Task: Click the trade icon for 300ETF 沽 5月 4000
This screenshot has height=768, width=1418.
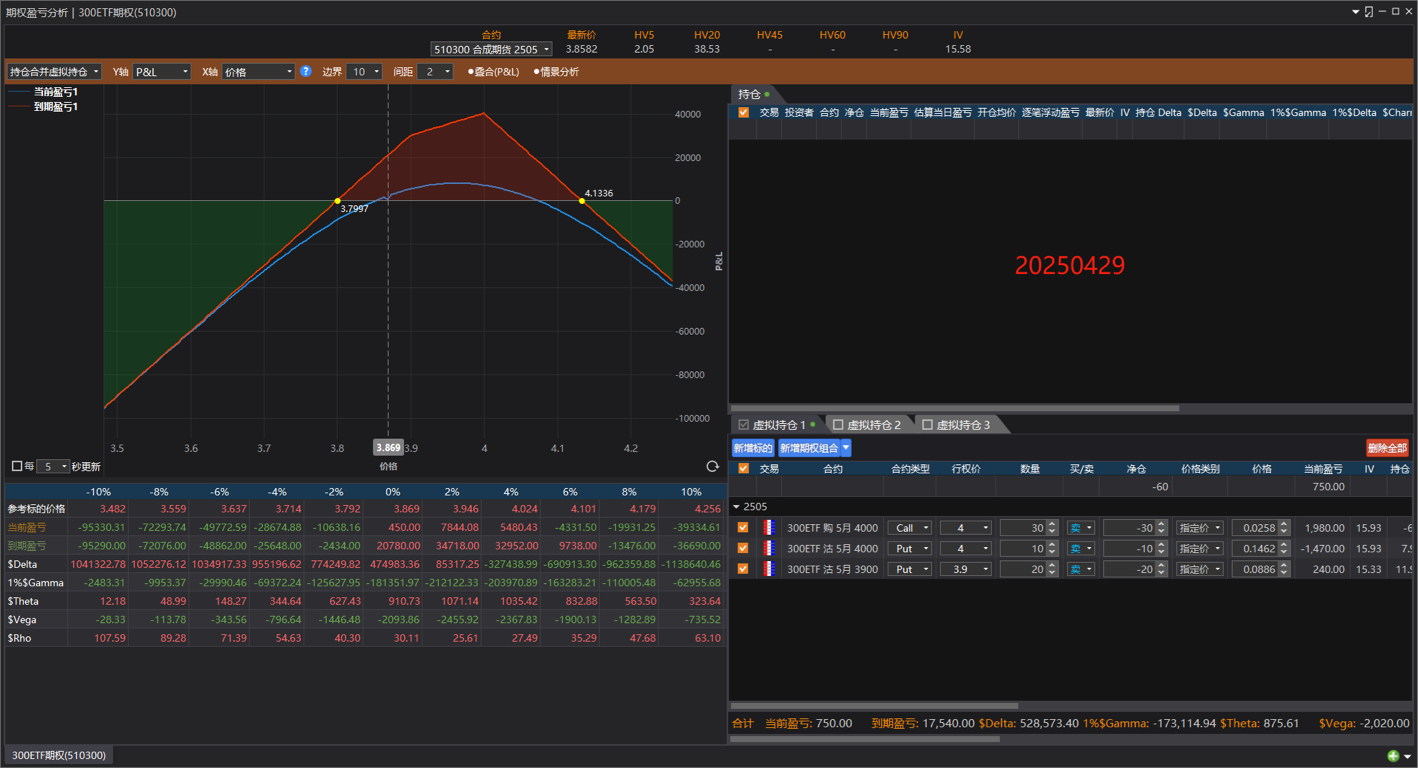Action: point(768,548)
